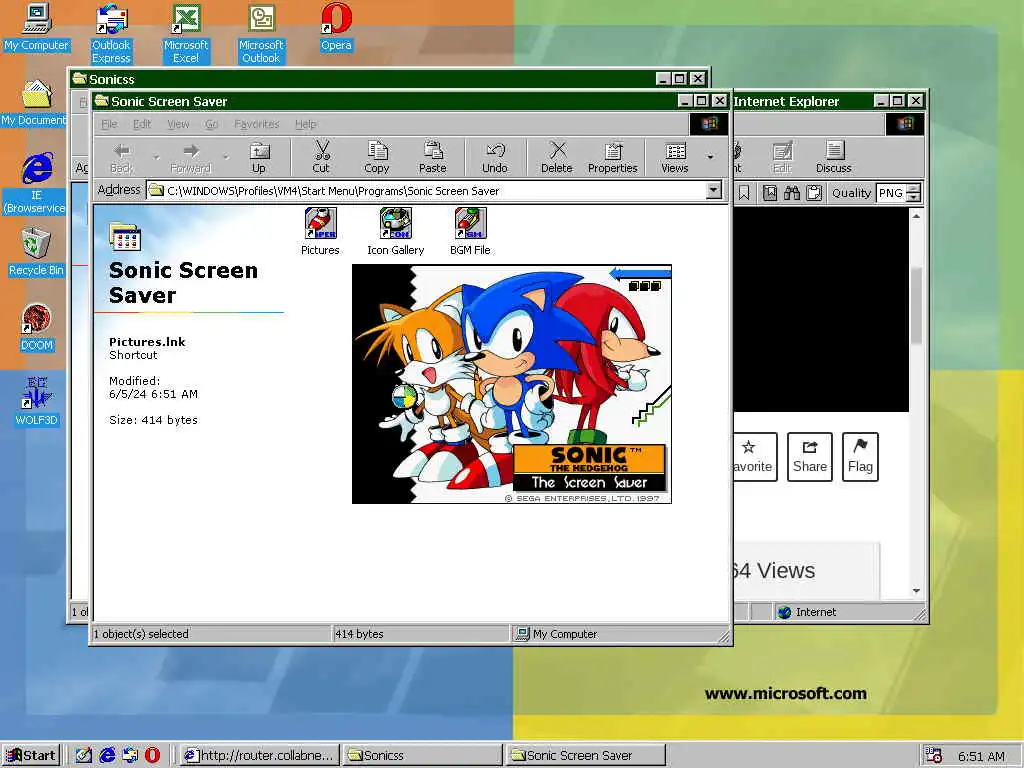
Task: Click the Favorite star button in Internet Explorer
Action: coord(754,456)
